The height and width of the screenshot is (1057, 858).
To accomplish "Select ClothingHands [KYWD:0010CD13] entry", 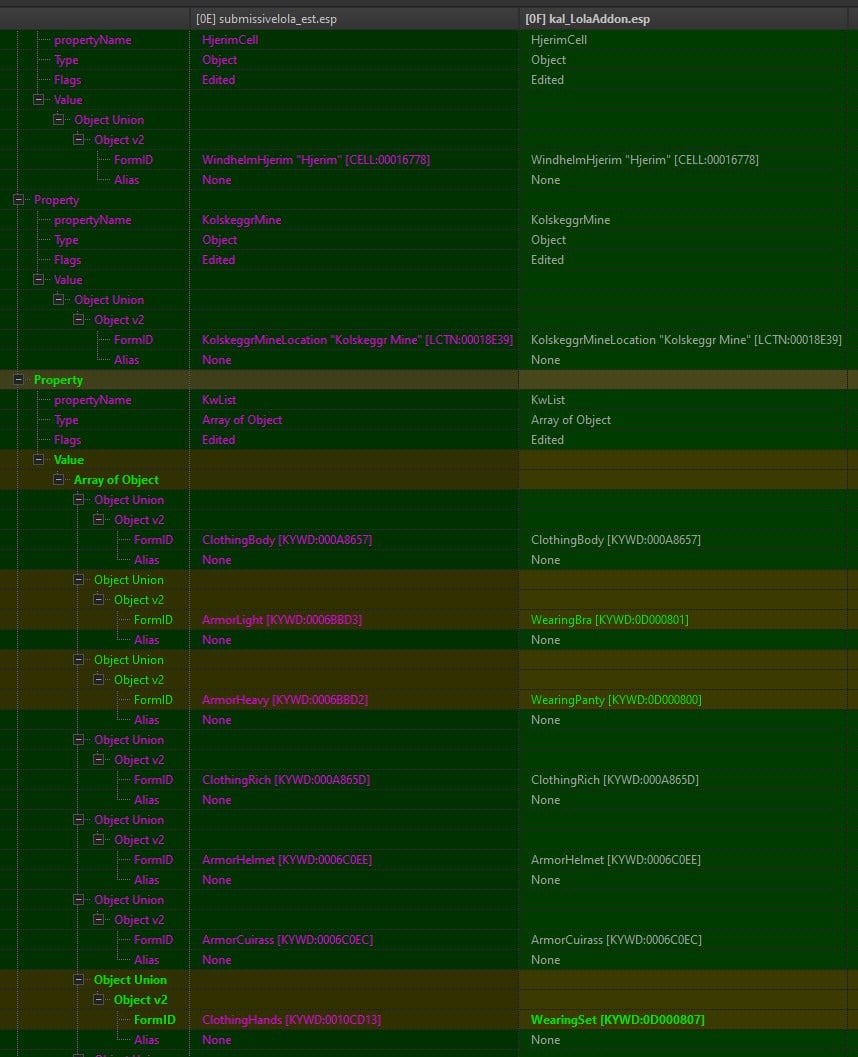I will click(x=291, y=1020).
